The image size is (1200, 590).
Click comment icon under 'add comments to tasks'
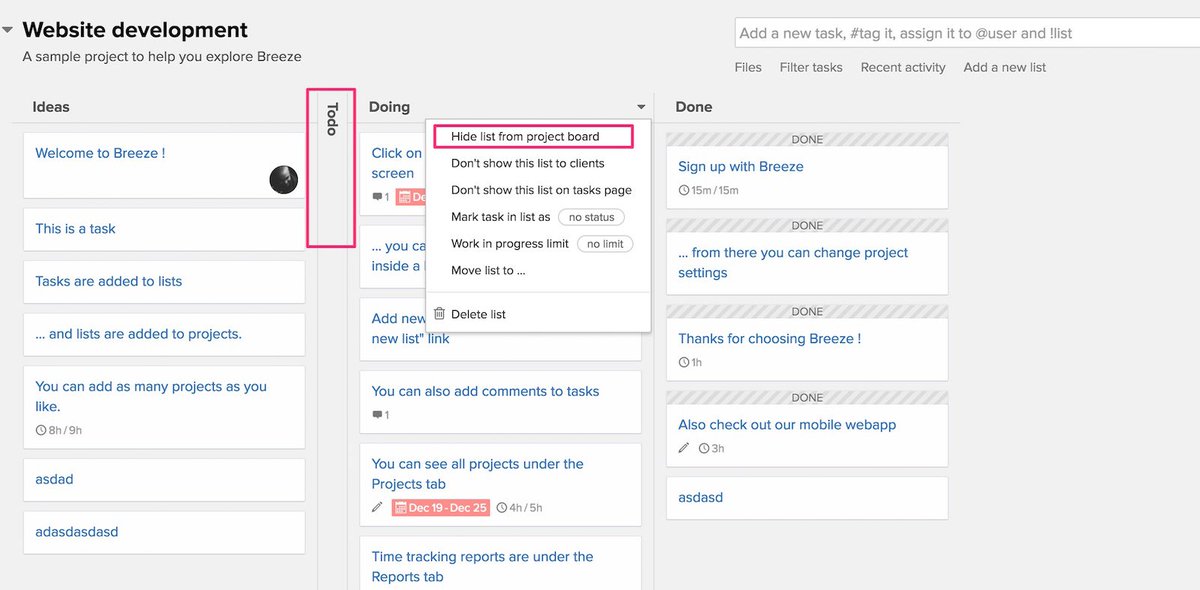tap(377, 415)
